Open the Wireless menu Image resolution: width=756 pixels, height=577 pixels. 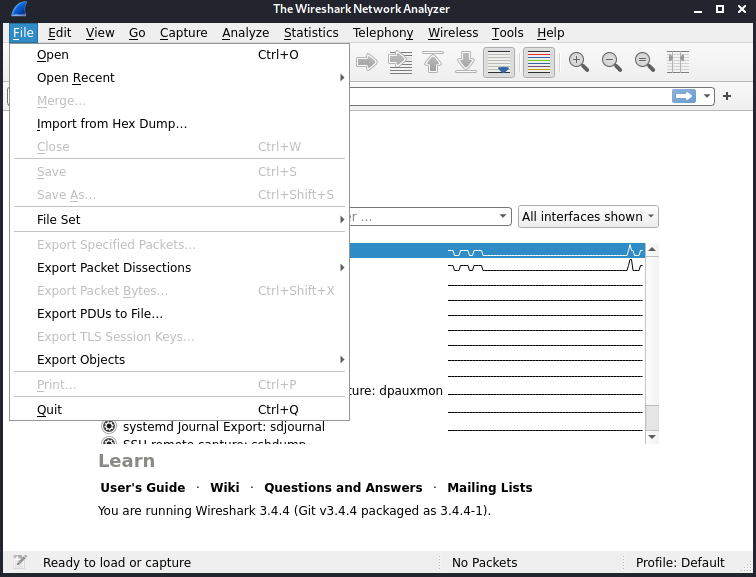tap(453, 33)
